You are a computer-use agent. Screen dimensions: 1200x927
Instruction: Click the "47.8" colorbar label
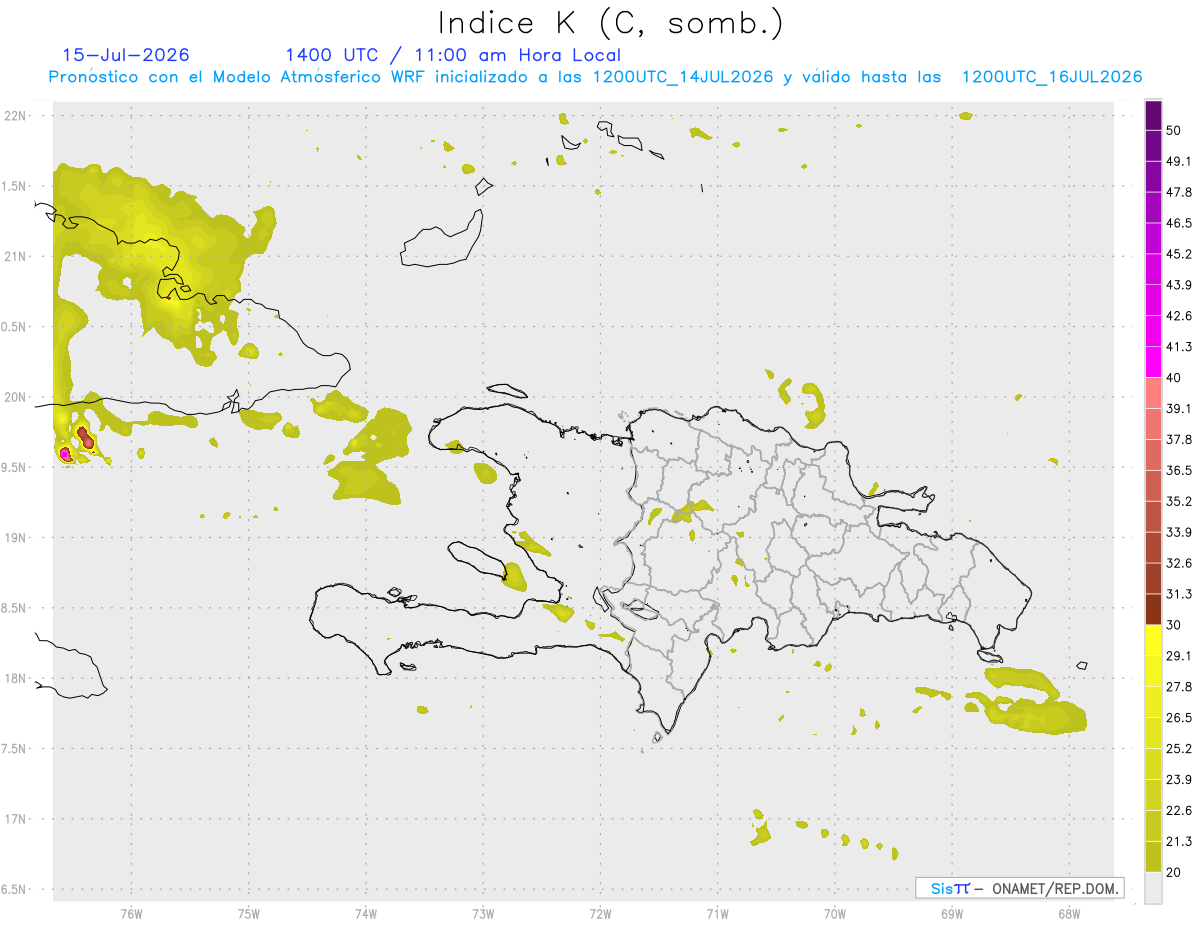(x=1179, y=192)
